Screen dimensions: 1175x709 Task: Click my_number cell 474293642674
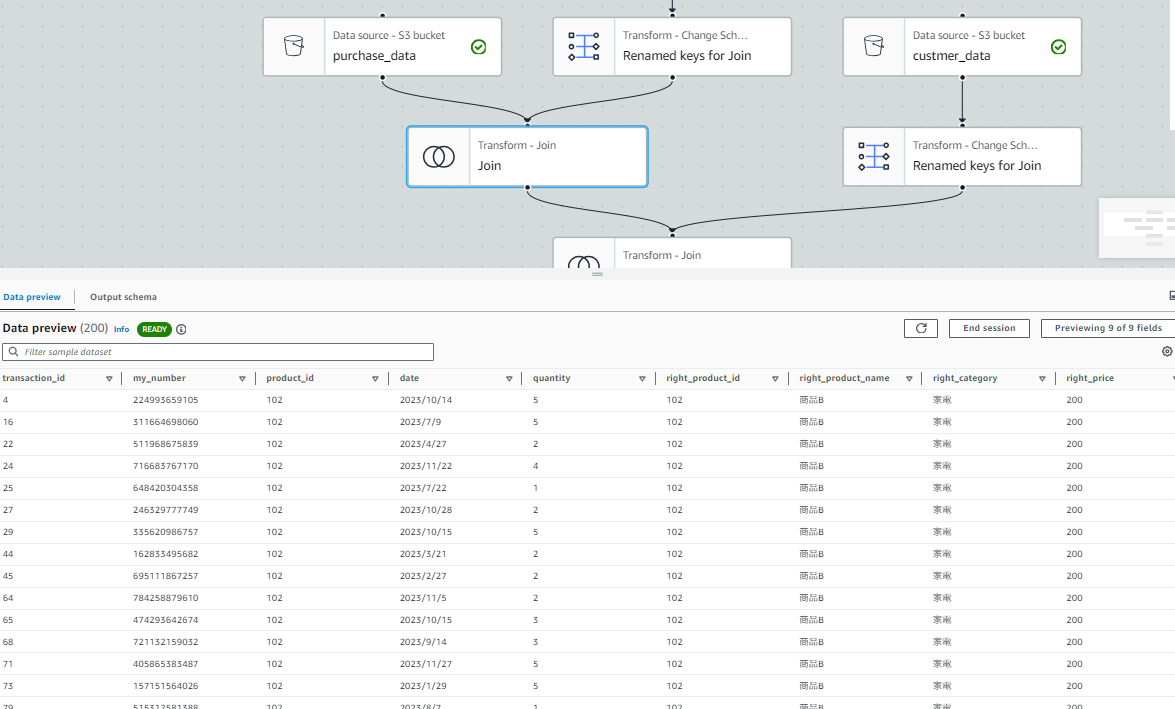click(166, 620)
